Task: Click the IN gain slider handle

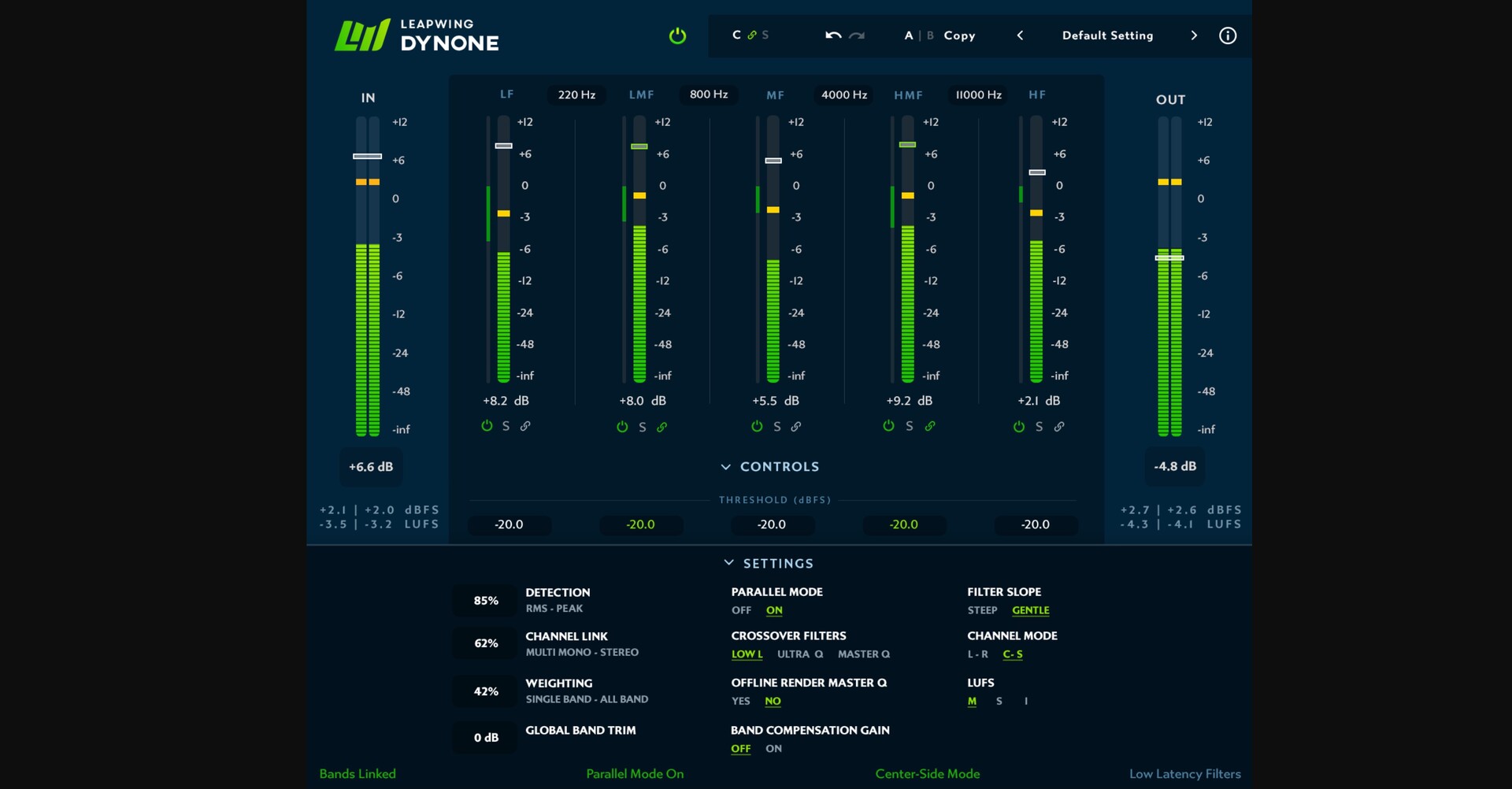Action: tap(367, 156)
